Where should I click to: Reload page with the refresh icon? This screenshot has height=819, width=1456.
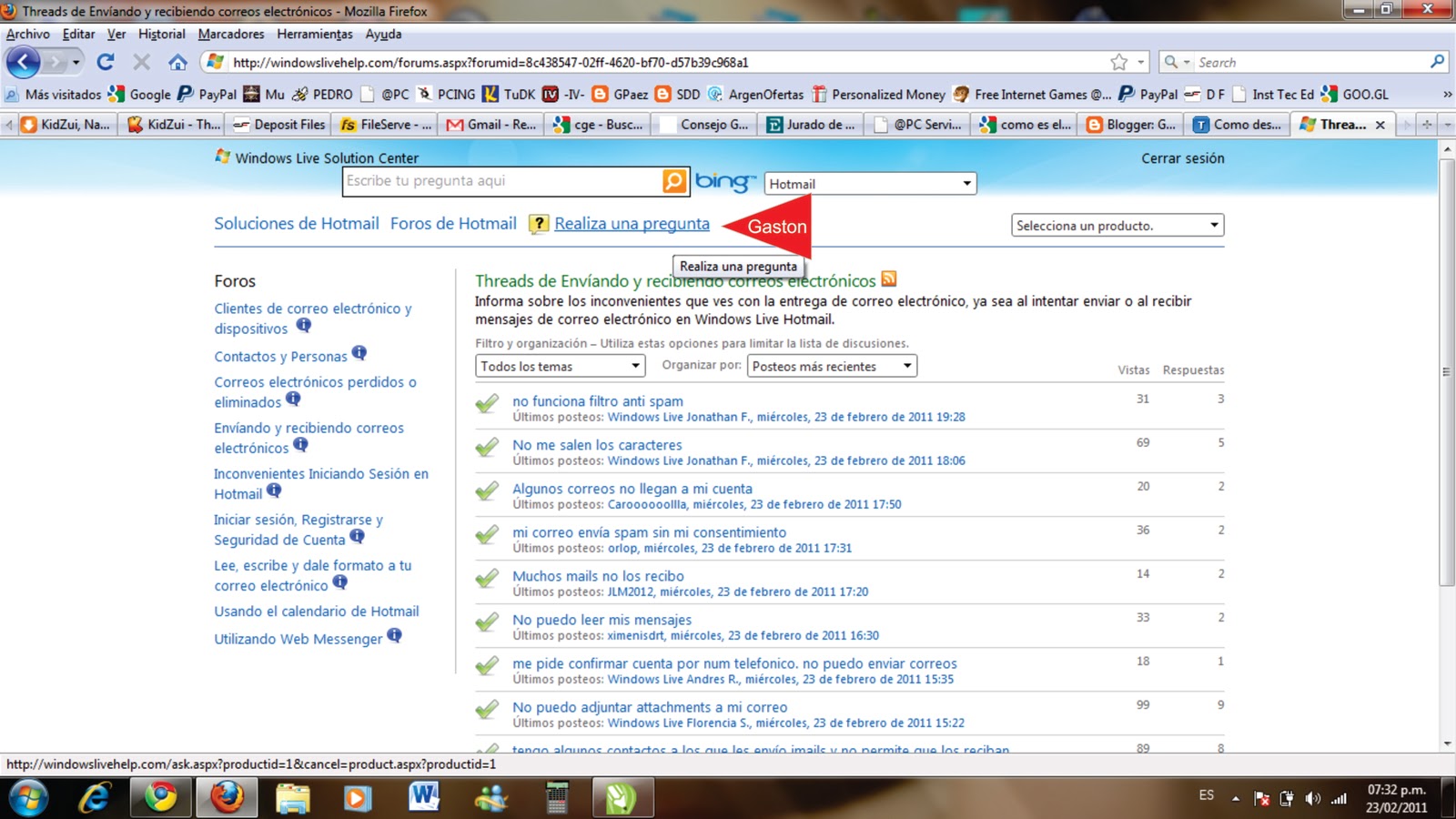(x=106, y=62)
